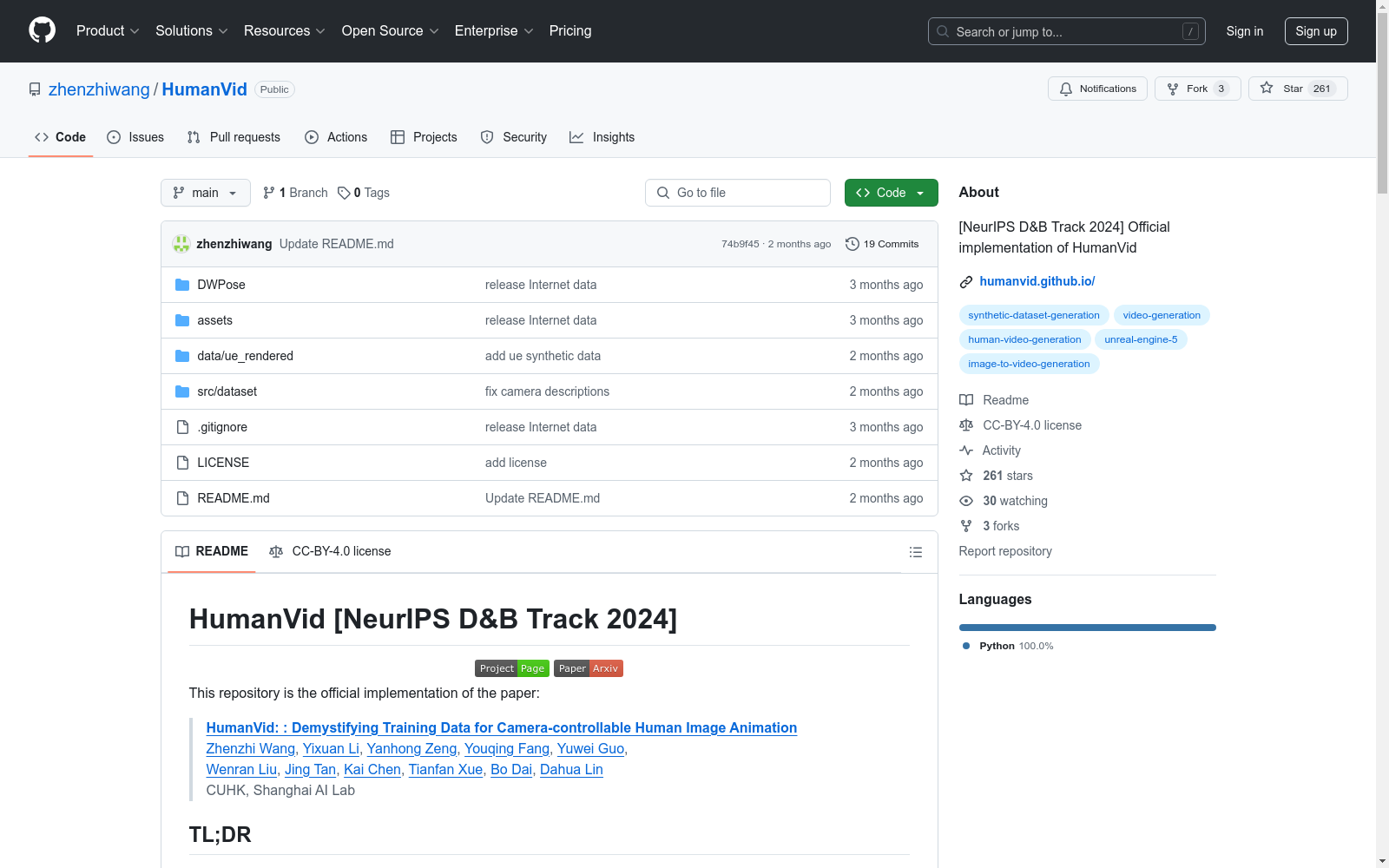Click the scale icon next to CC-BY-4.0 license
1389x868 pixels.
click(x=966, y=425)
